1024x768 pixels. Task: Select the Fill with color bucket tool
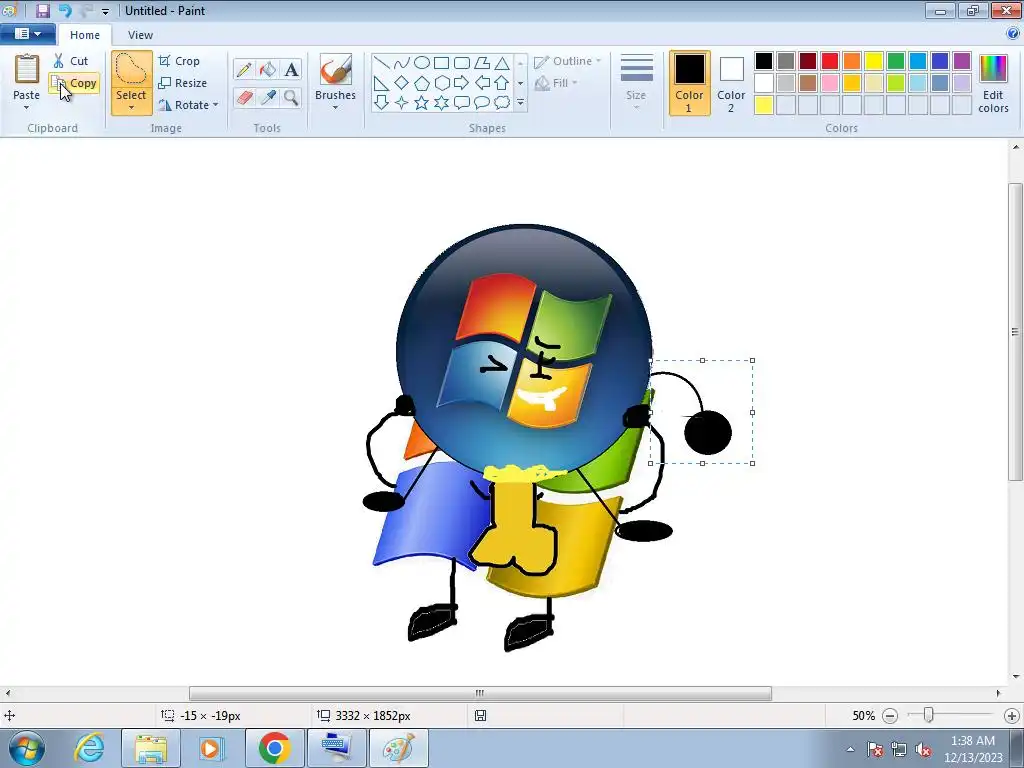click(267, 69)
